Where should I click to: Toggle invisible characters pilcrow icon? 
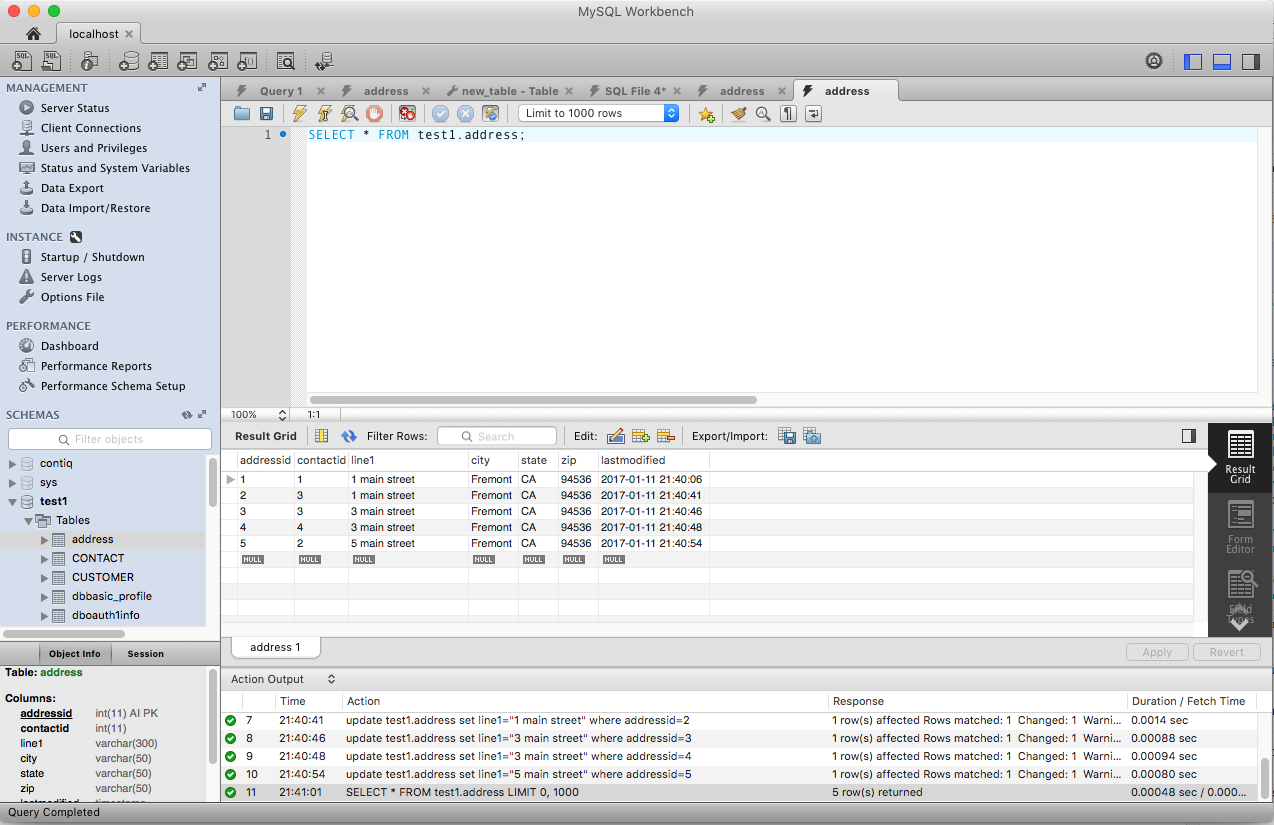tap(789, 114)
